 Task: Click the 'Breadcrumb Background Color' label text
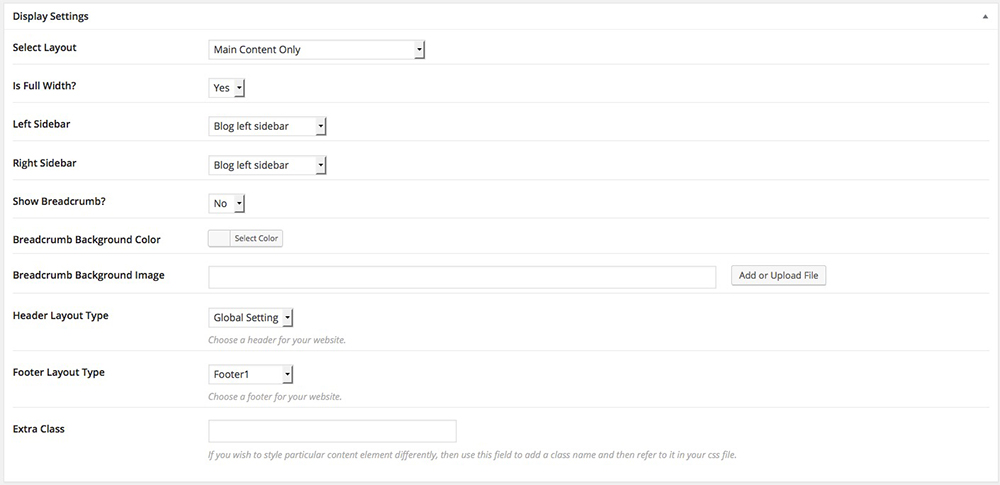[x=86, y=240]
